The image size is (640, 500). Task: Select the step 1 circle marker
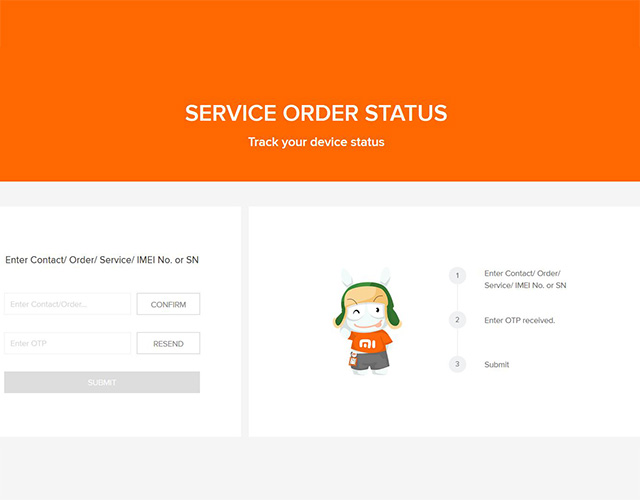457,276
